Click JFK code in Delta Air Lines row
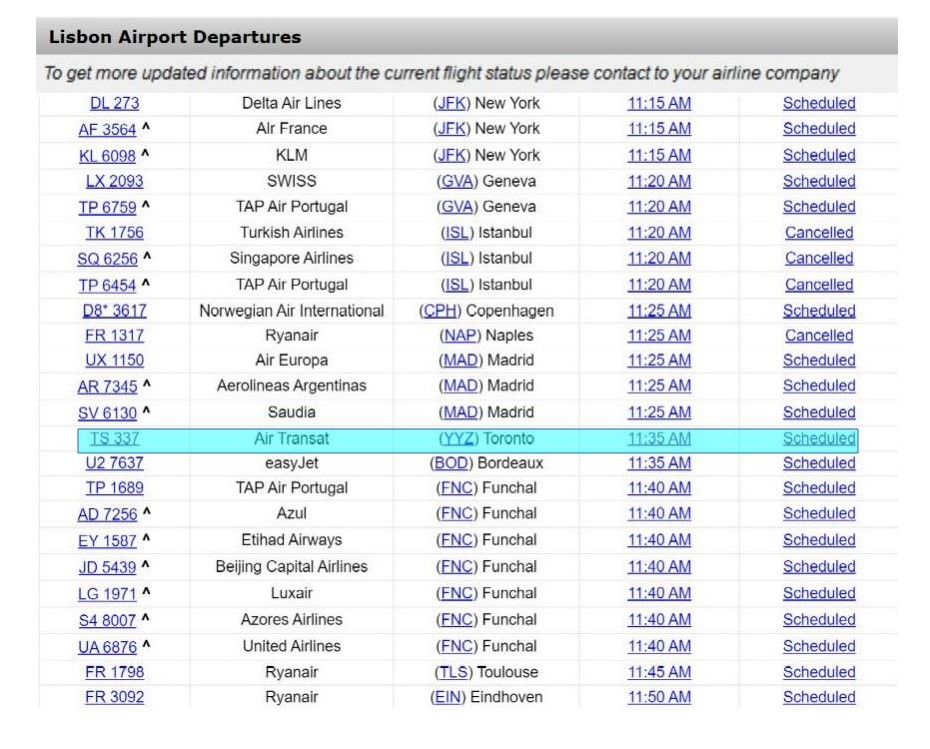Image resolution: width=930 pixels, height=749 pixels. click(x=451, y=103)
